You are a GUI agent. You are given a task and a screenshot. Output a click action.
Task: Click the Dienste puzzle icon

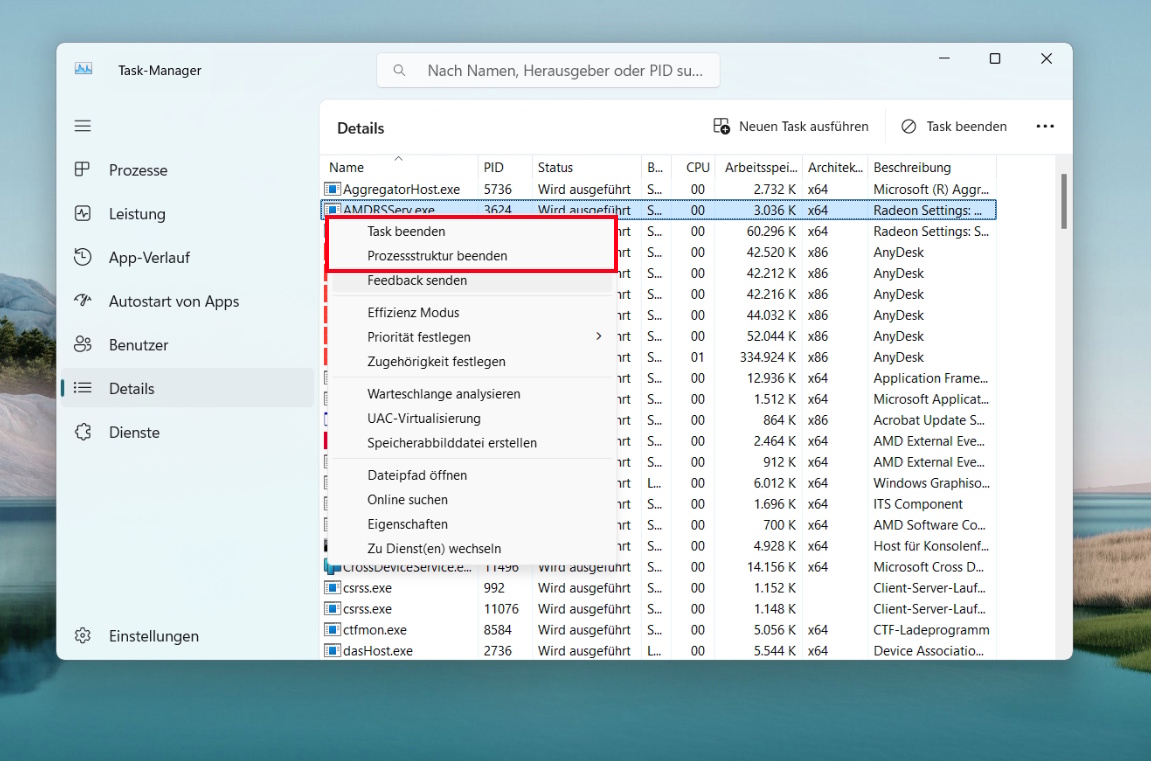click(83, 432)
